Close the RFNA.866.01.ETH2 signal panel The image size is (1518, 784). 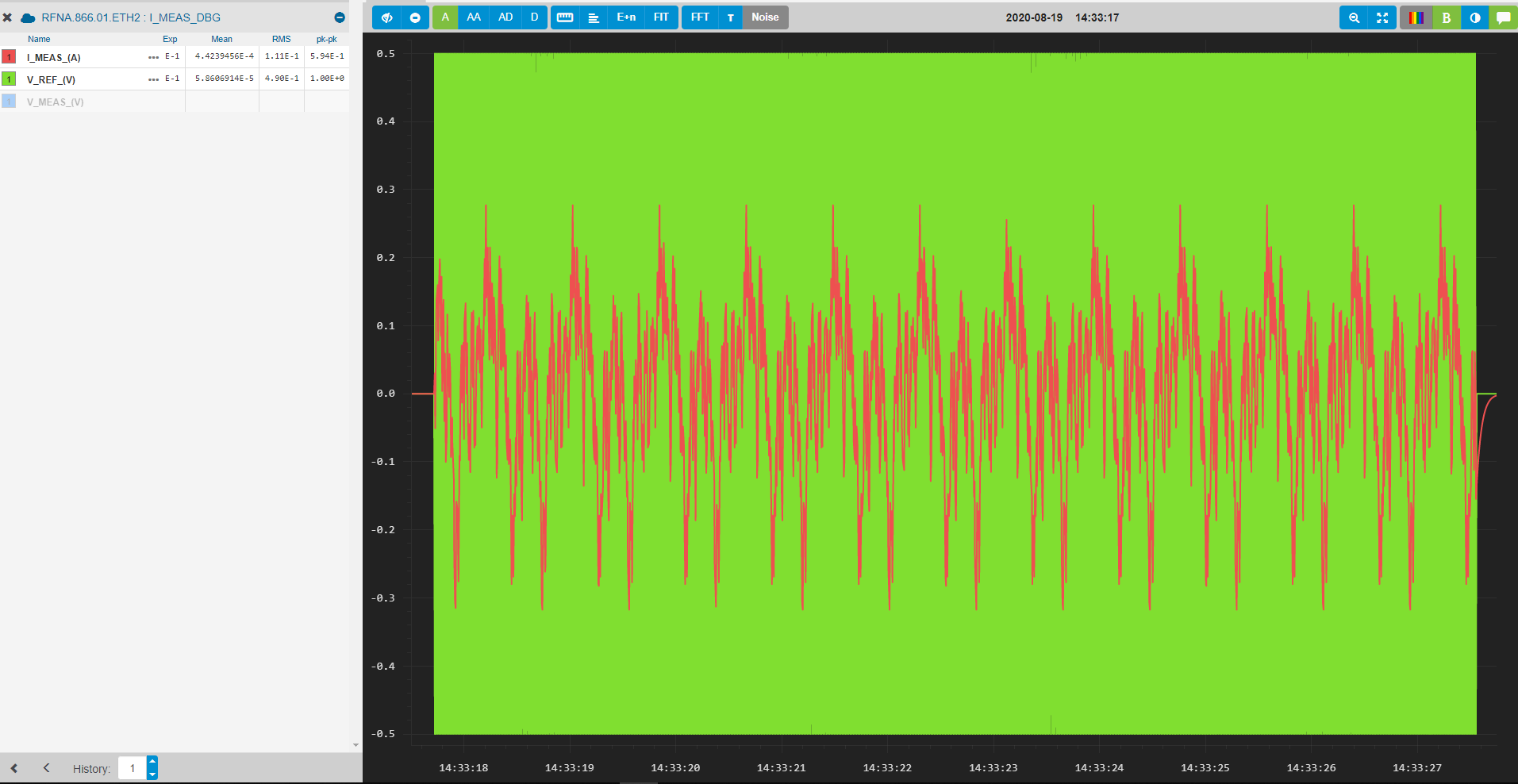7,17
